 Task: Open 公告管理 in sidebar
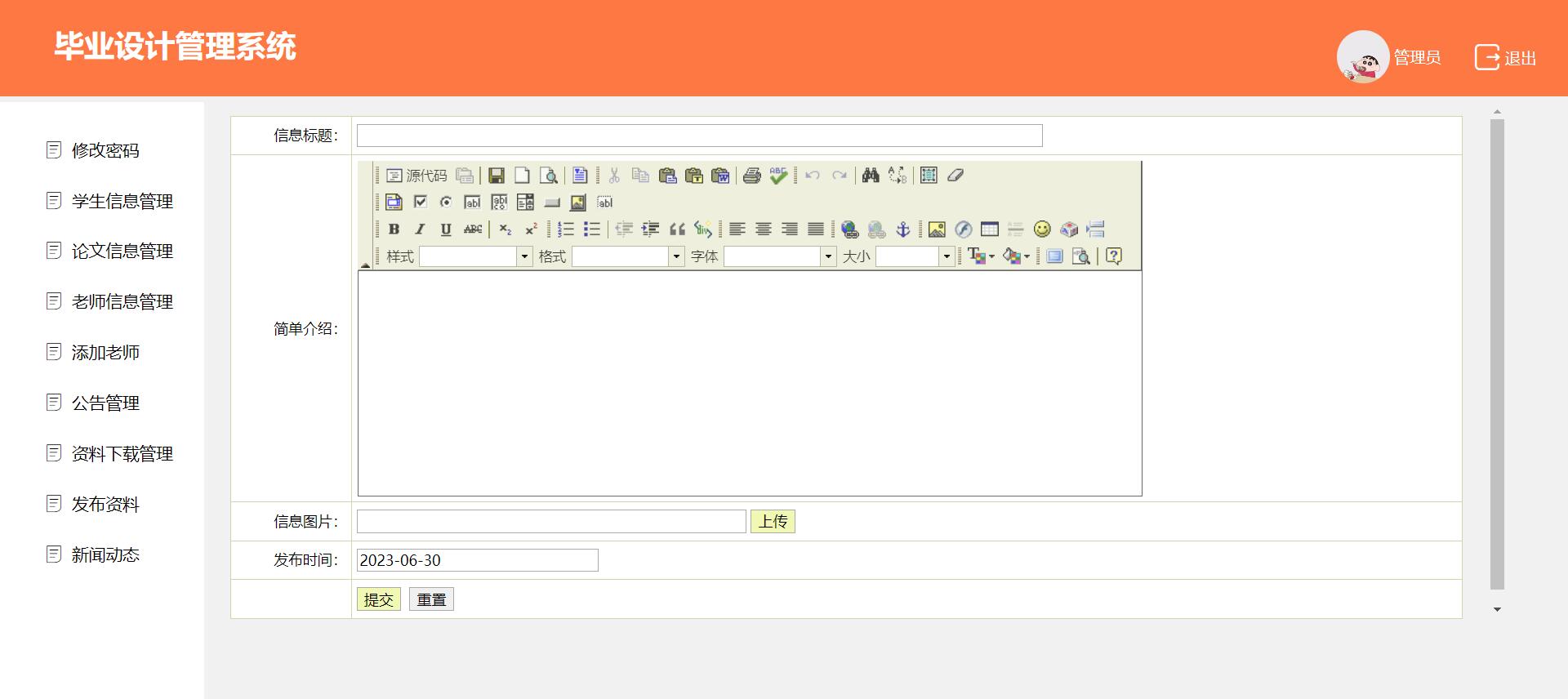pyautogui.click(x=105, y=403)
